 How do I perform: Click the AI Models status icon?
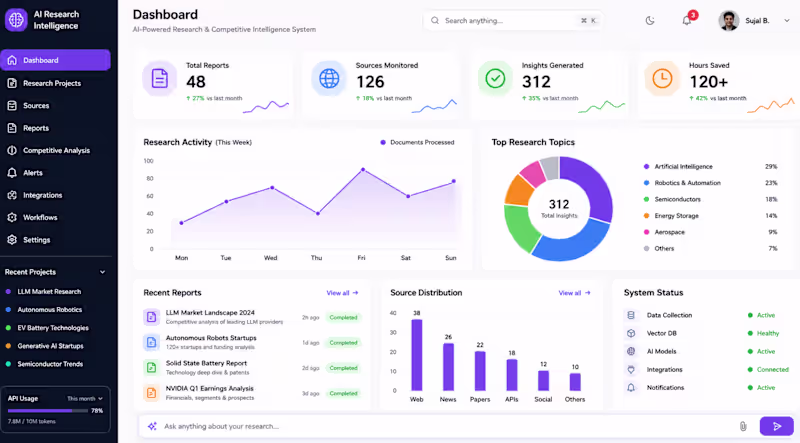631,352
